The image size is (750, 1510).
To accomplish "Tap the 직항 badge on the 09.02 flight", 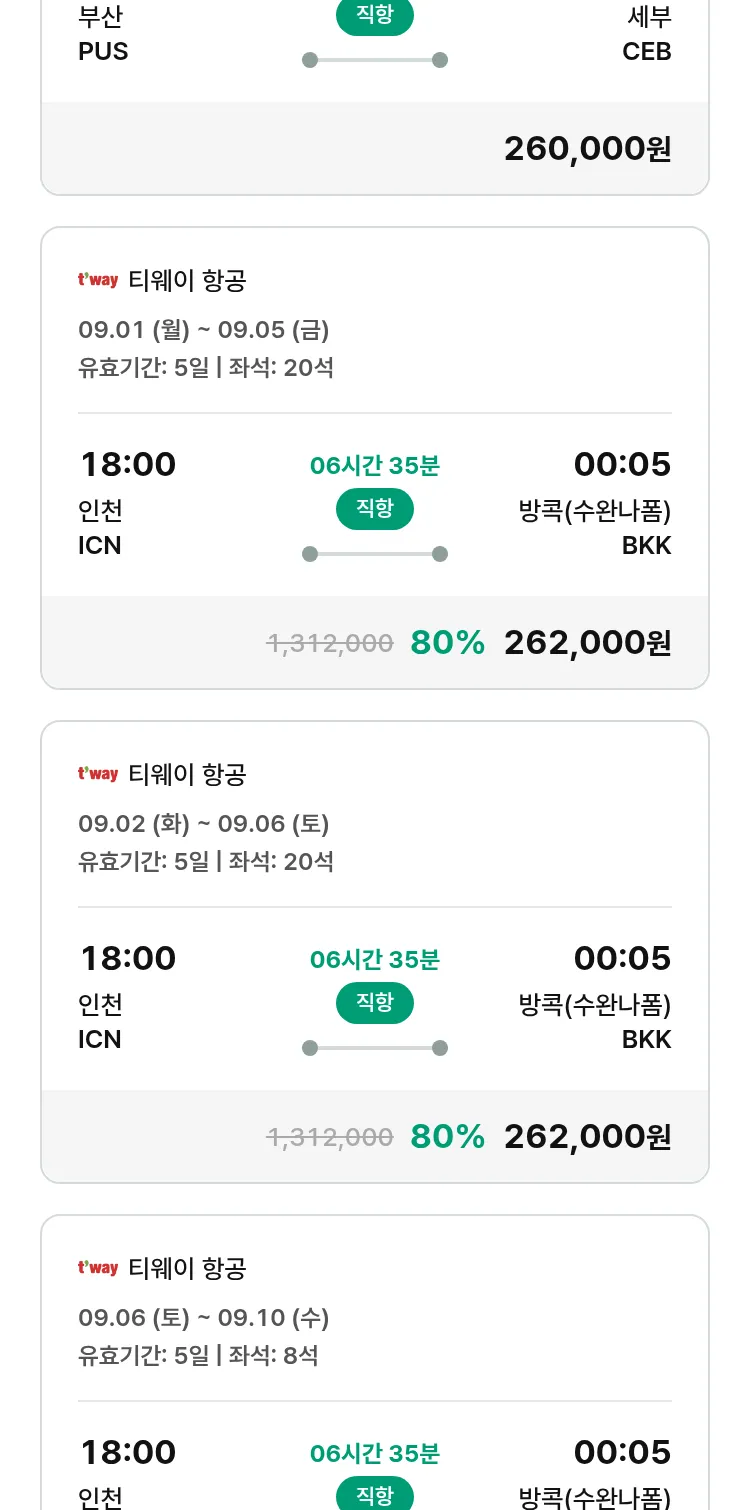I will (x=375, y=1003).
